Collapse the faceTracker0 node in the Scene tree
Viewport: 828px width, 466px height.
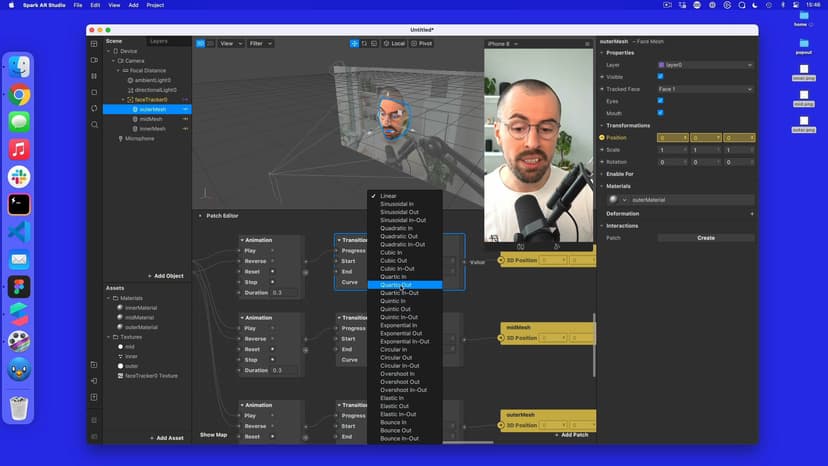[x=123, y=99]
